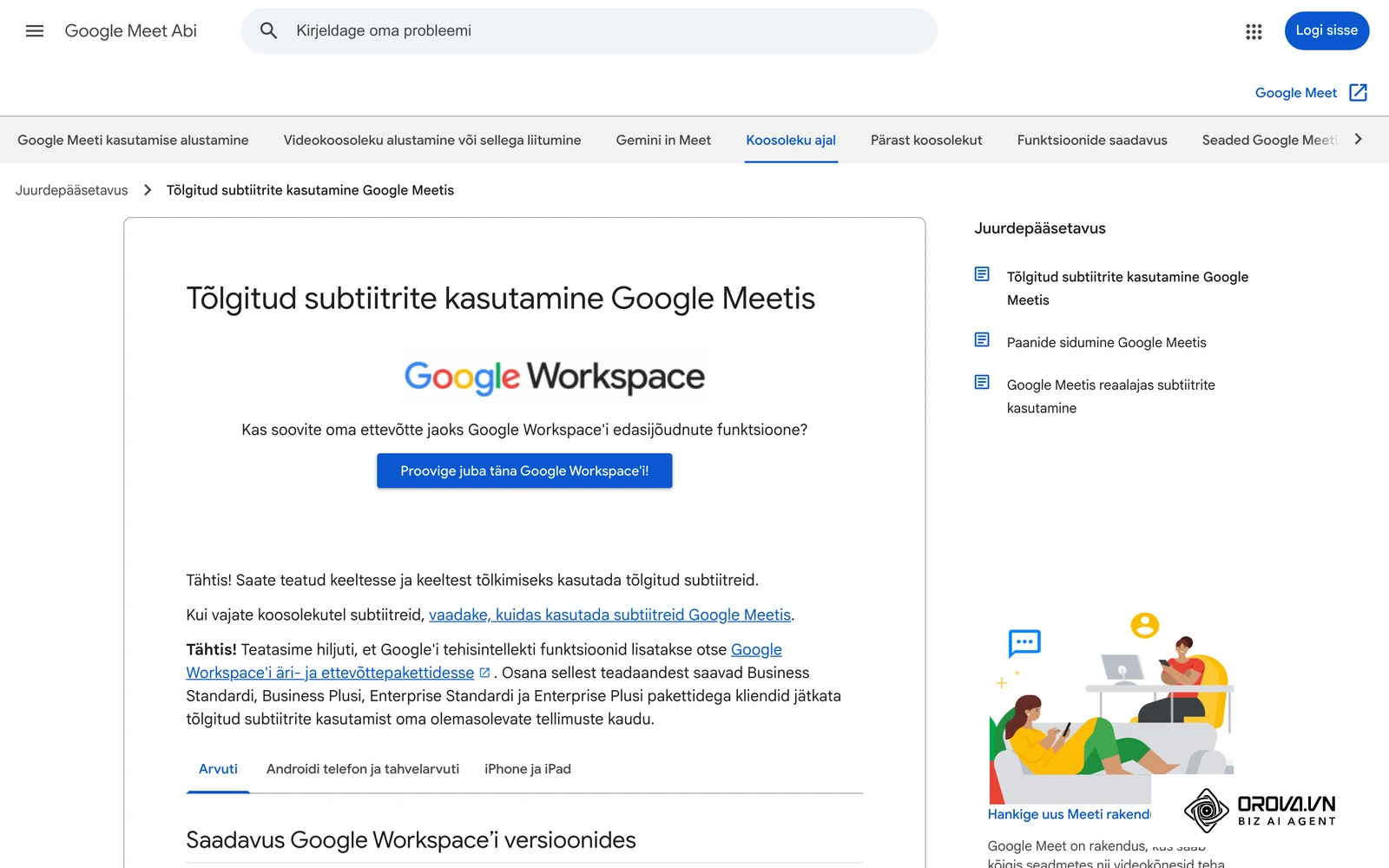Open Videokoosoleku alustamine või sellega liitumine tab

click(432, 140)
